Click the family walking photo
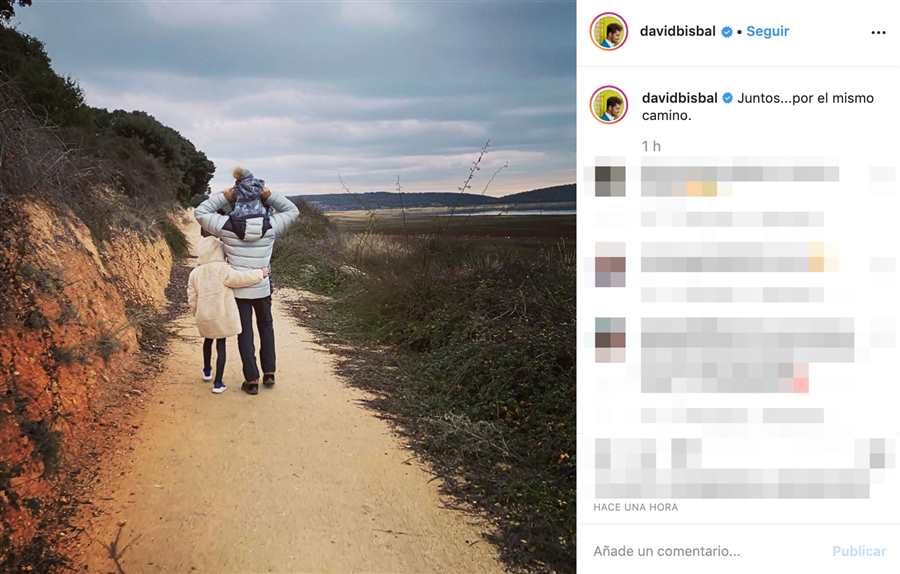The width and height of the screenshot is (900, 574). tap(288, 287)
